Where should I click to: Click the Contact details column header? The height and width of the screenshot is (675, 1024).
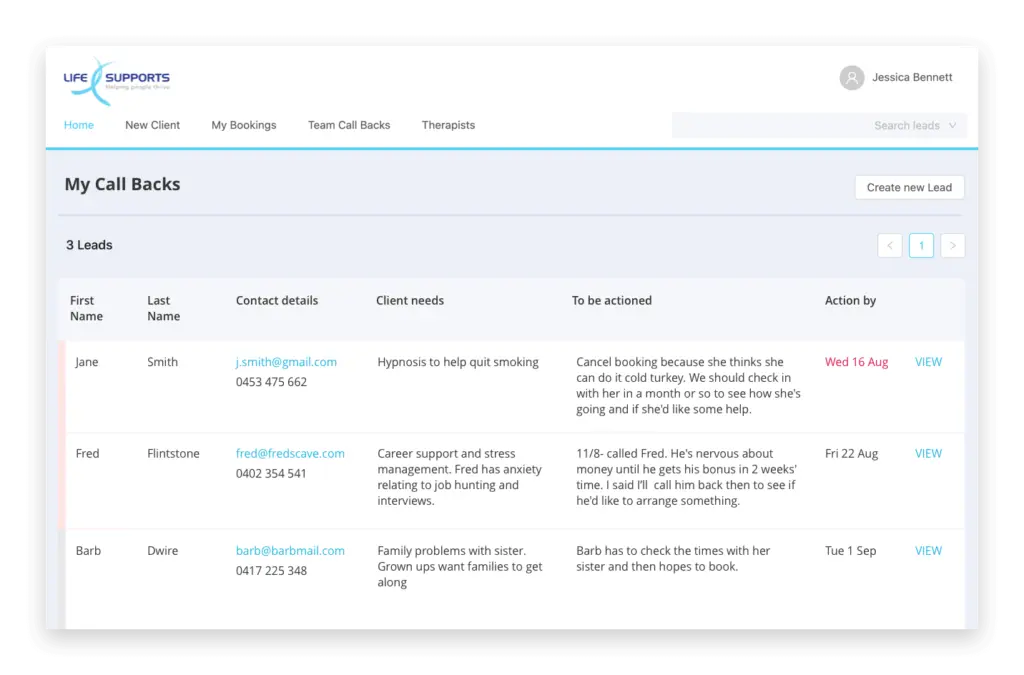coord(277,300)
